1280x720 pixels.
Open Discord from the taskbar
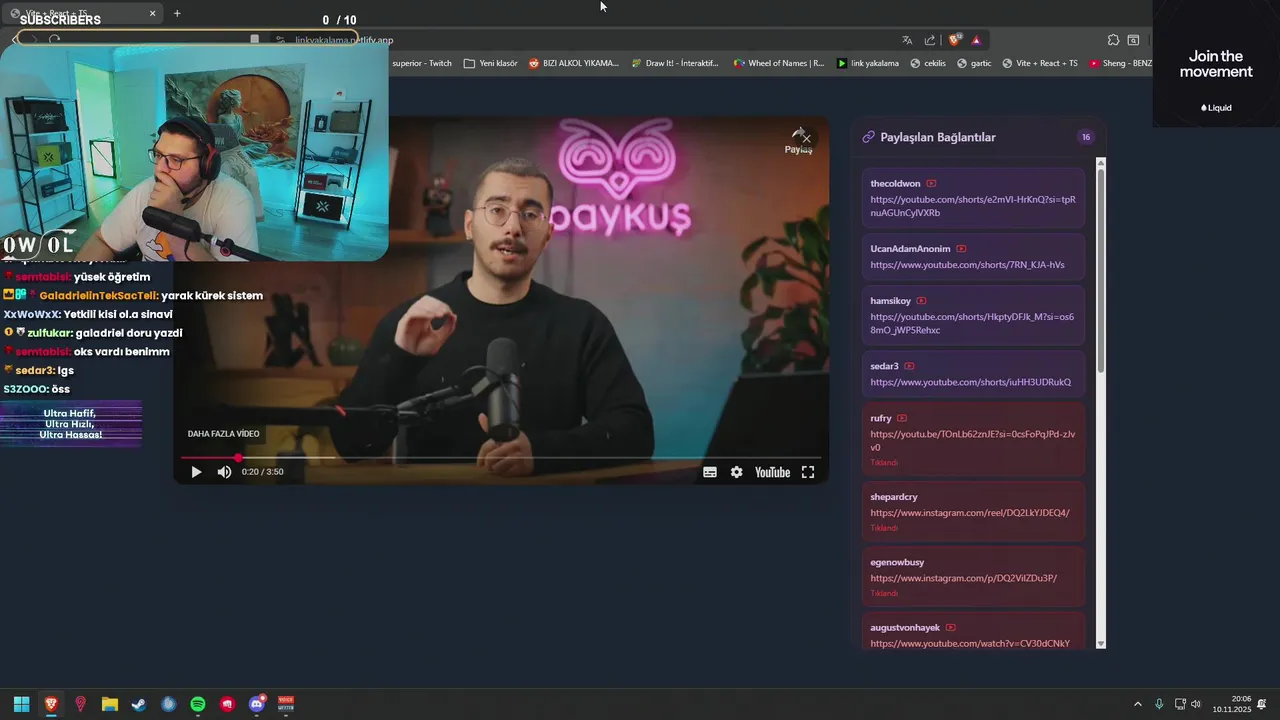tap(257, 704)
